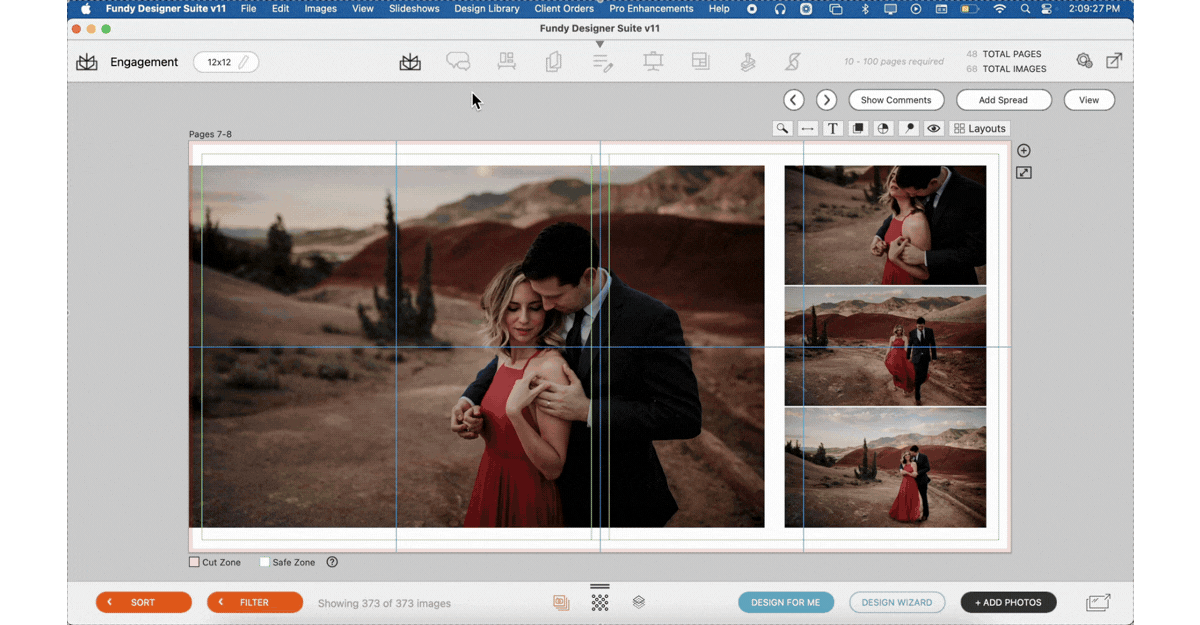The image size is (1200, 625).
Task: Select the pin tool above the spread
Action: pos(908,129)
